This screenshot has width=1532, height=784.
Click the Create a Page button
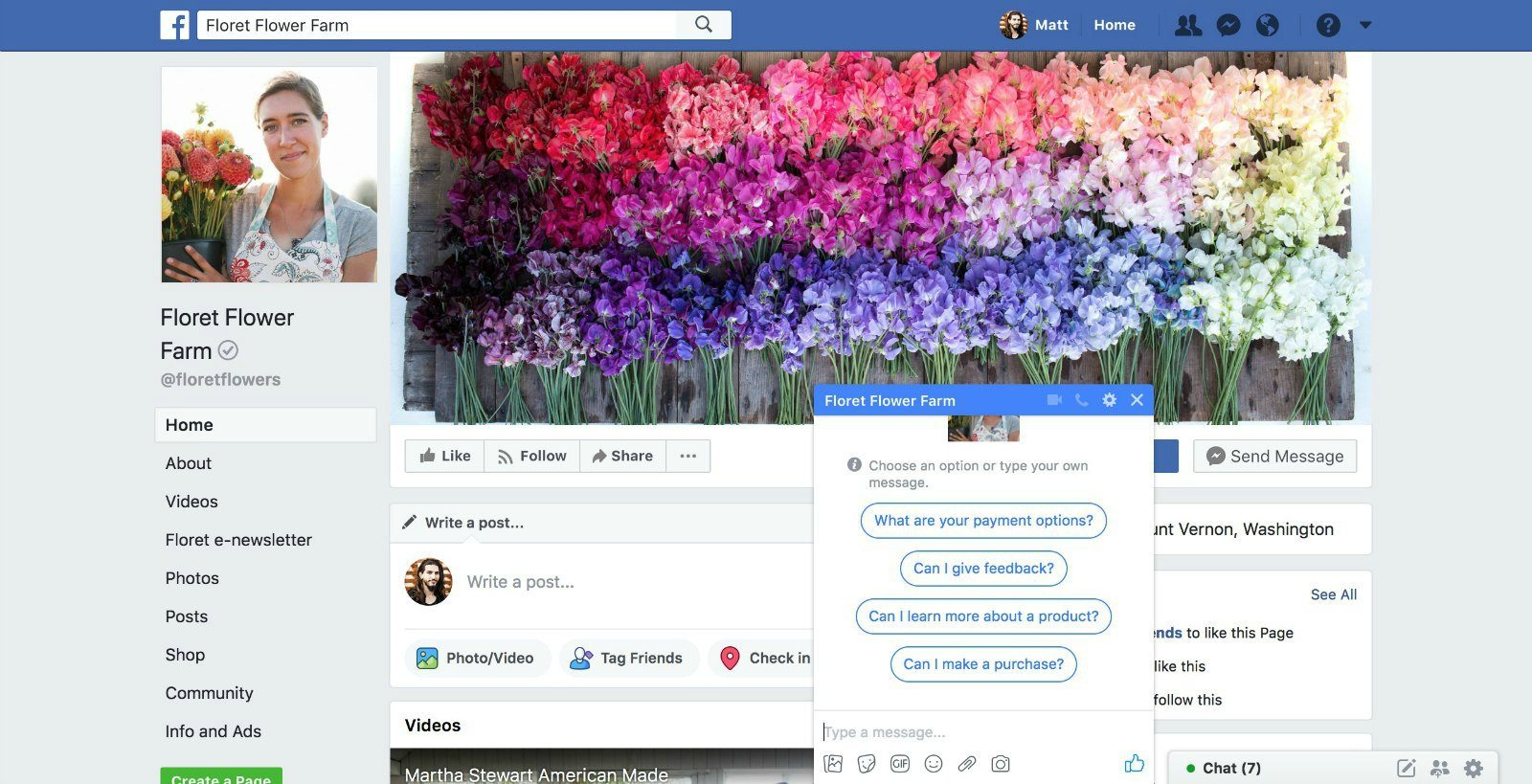click(x=221, y=776)
